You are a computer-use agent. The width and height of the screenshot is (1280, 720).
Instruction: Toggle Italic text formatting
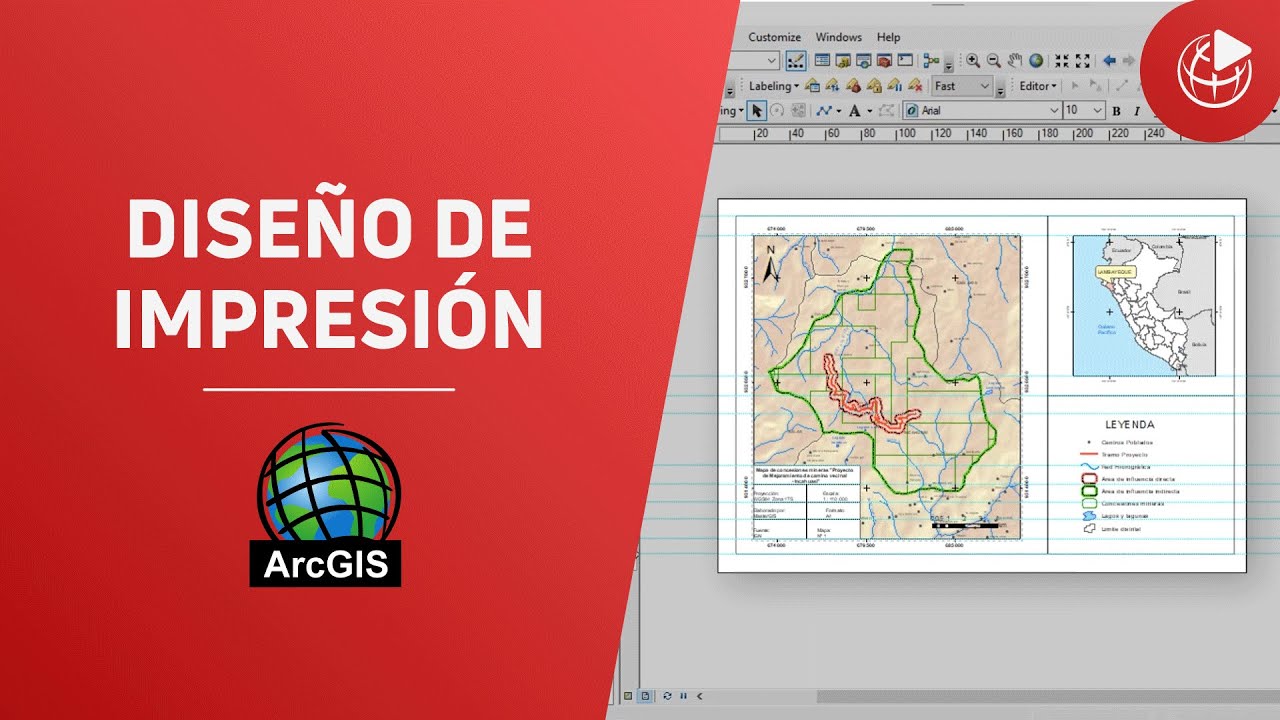click(x=1137, y=111)
